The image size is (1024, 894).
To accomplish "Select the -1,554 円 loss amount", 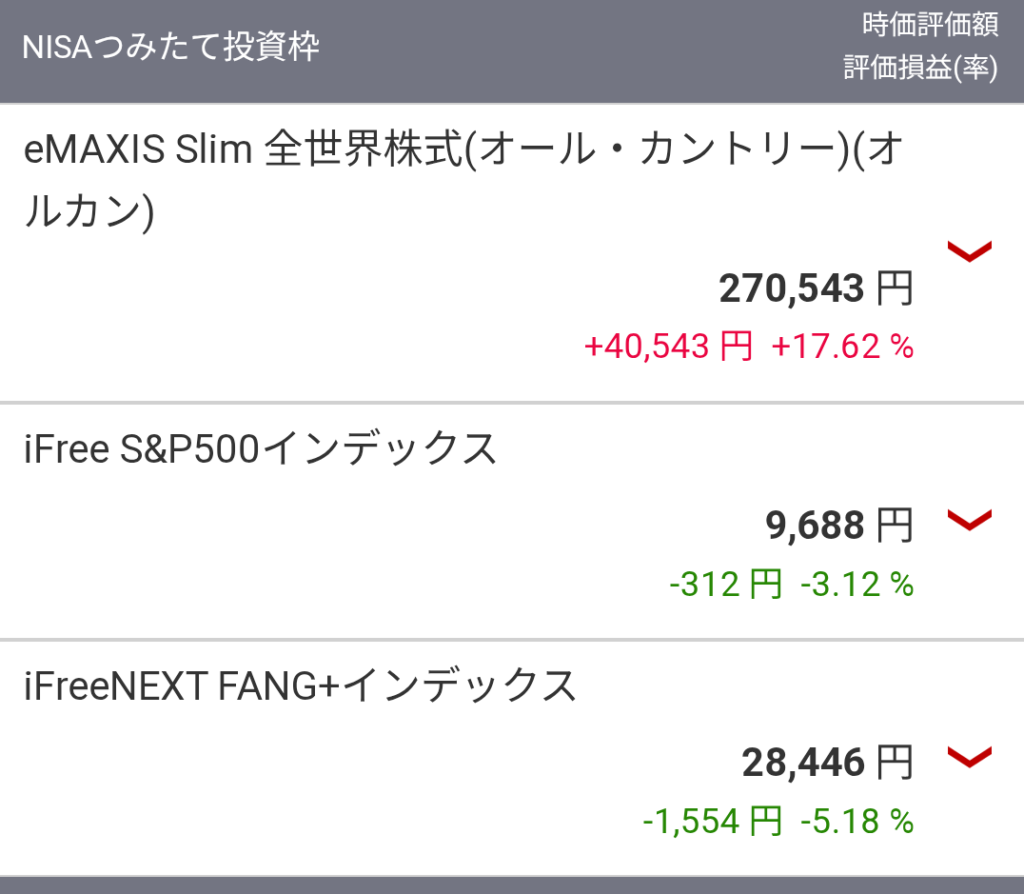I will [711, 822].
